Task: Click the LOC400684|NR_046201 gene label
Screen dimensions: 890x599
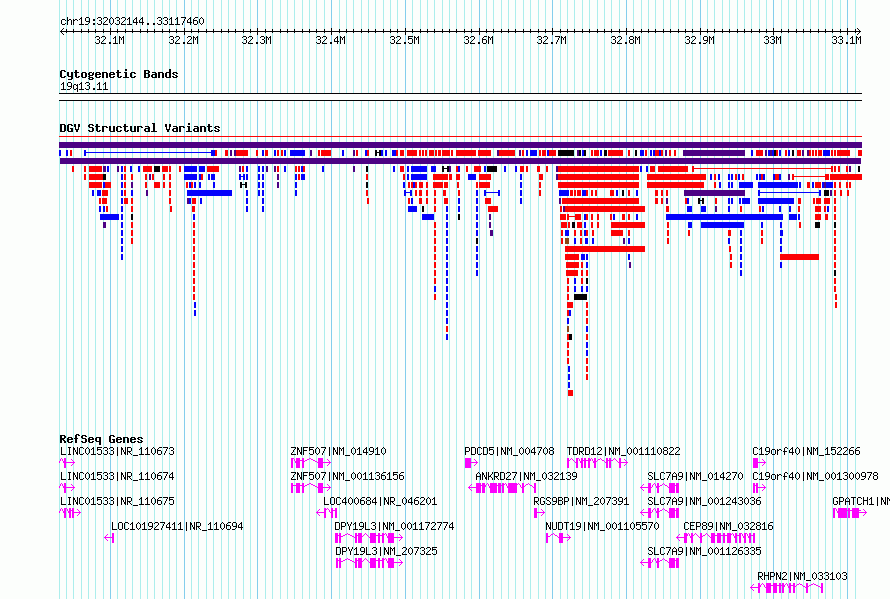Action: [380, 501]
